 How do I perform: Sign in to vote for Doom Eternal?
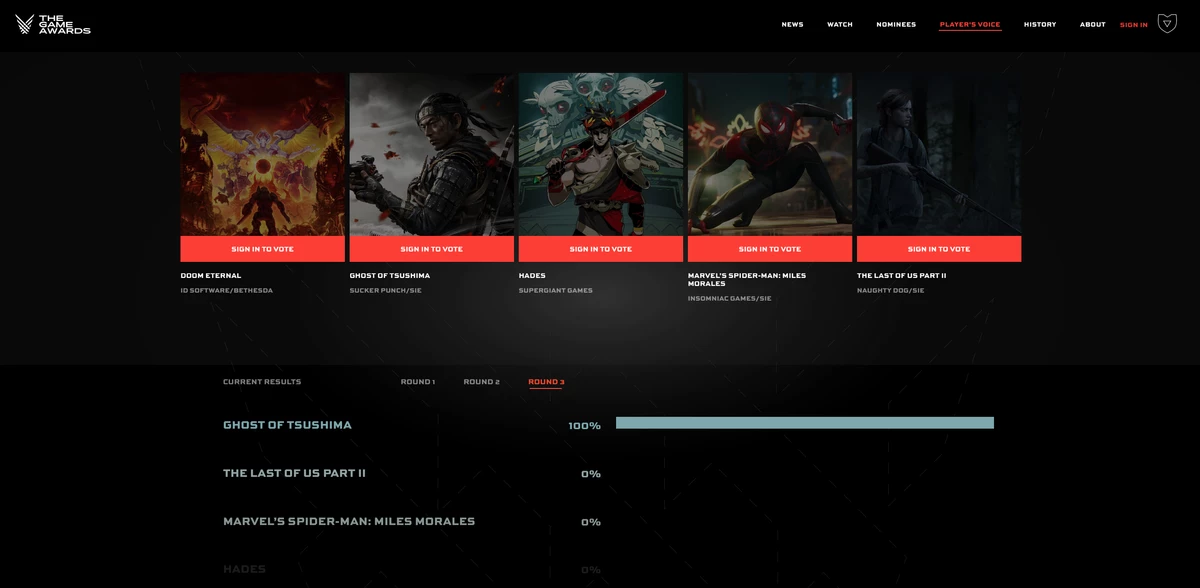click(x=262, y=249)
